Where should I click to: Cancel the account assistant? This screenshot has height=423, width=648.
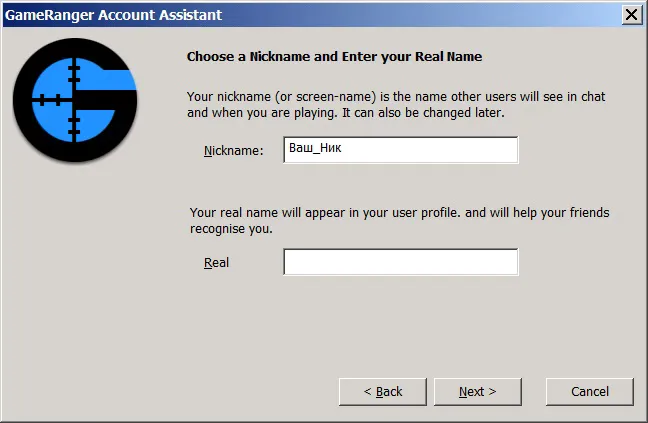point(590,391)
